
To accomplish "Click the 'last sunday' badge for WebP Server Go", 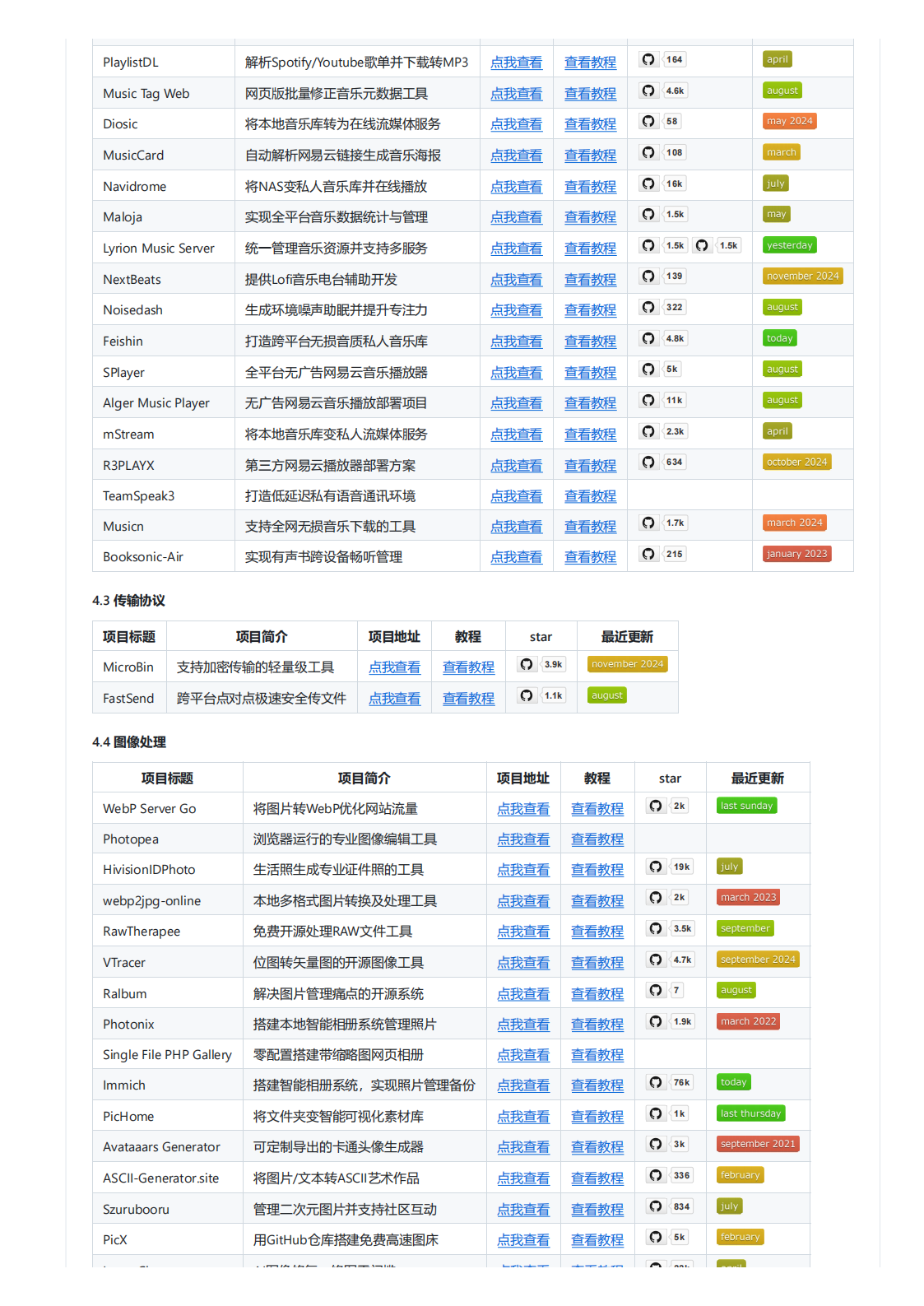I will coord(746,806).
